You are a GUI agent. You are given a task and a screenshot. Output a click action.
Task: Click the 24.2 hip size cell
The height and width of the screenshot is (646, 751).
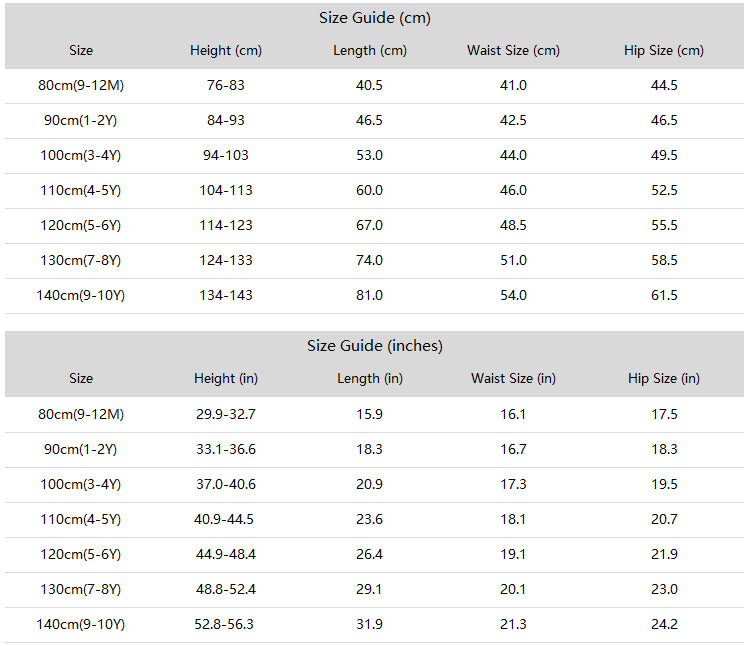tap(664, 624)
